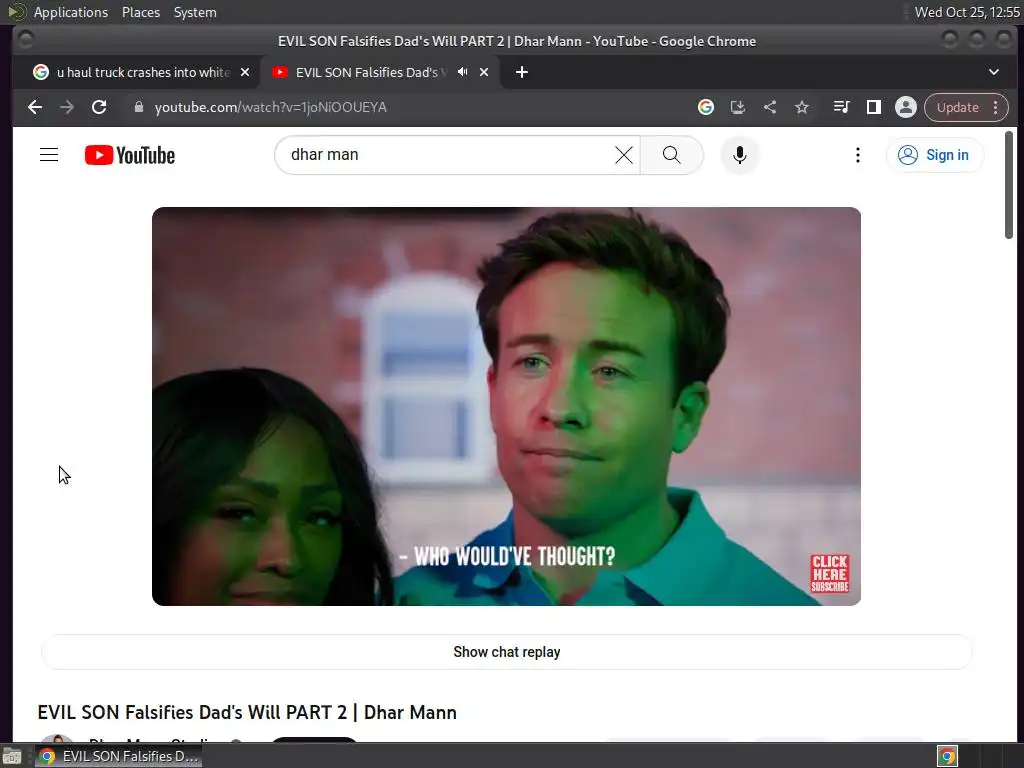
Task: Open the System menu
Action: click(x=195, y=12)
